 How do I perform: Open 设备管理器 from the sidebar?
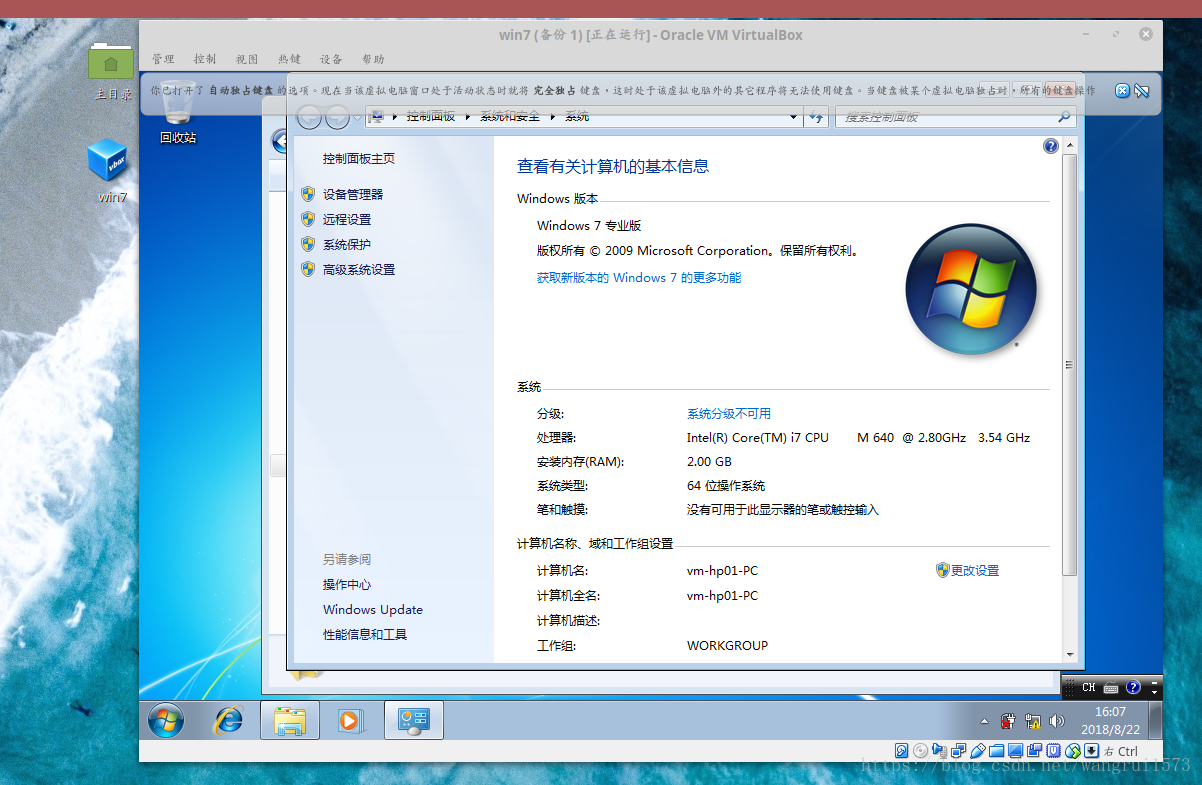353,194
